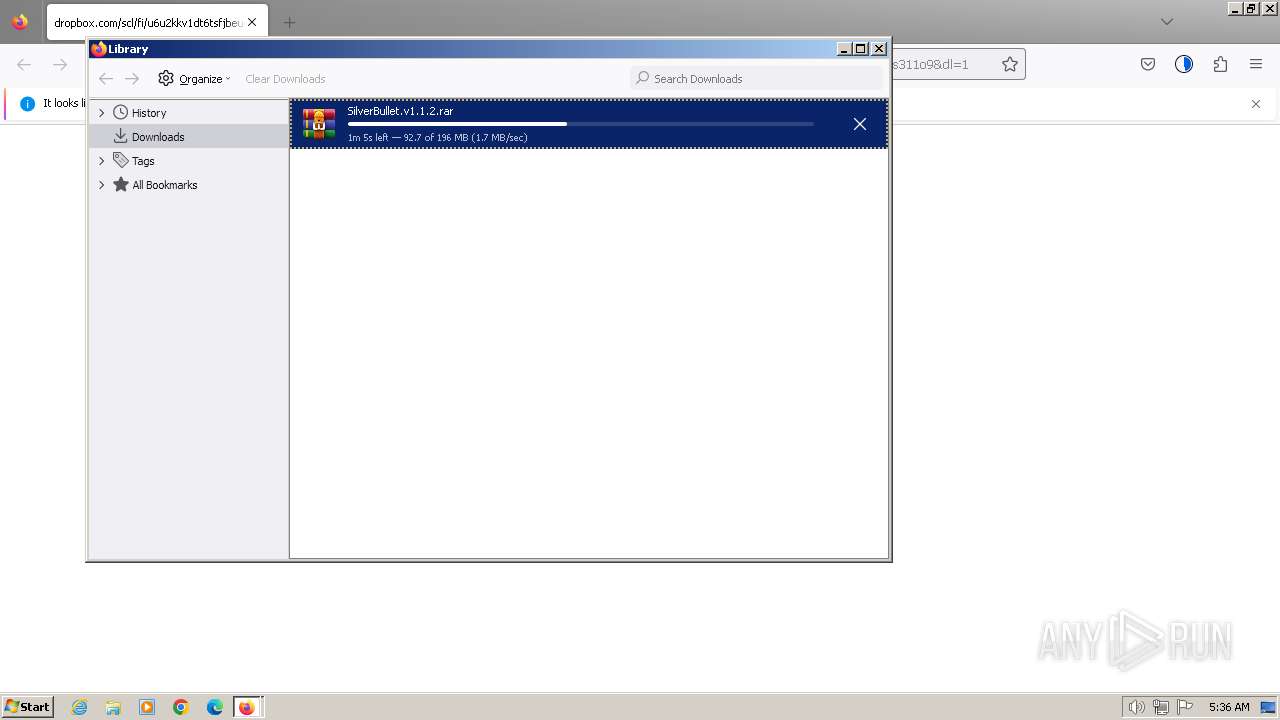Click the SilverBullet.v1.1.2.rar file name
The height and width of the screenshot is (720, 1280).
[x=400, y=111]
